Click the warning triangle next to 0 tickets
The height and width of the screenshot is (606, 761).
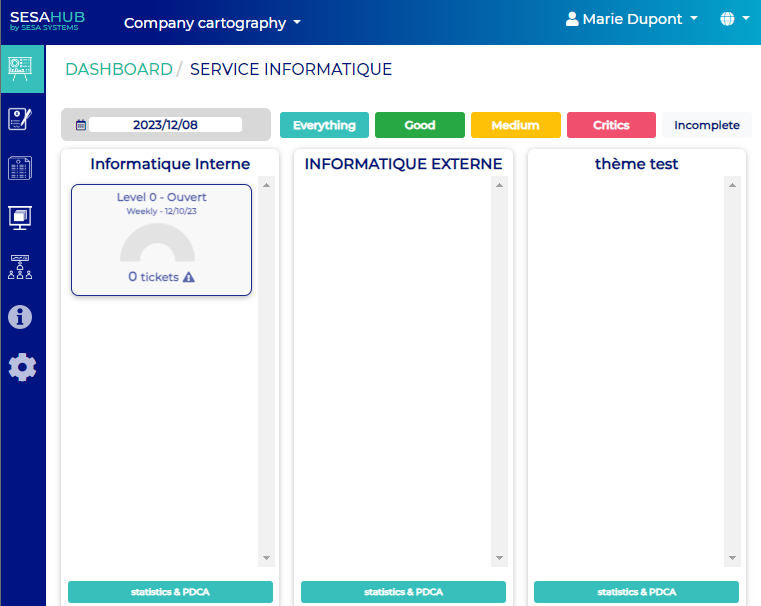pos(189,277)
